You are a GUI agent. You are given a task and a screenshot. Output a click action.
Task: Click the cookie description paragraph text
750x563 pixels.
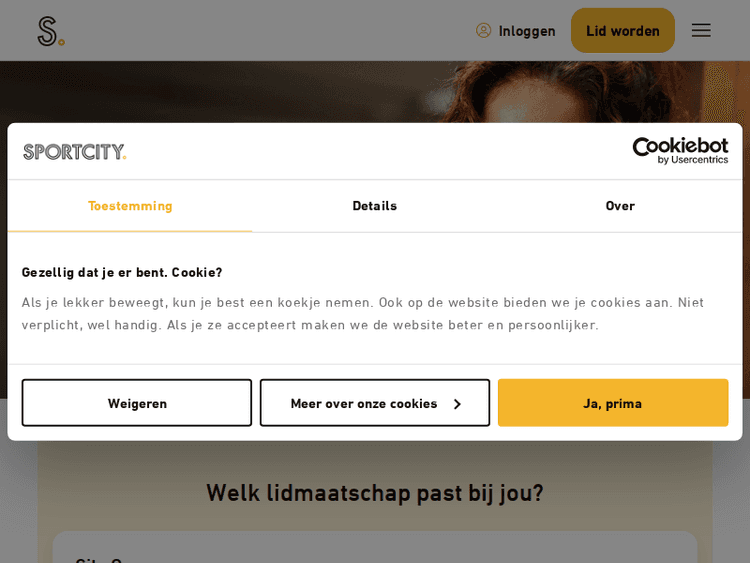point(363,313)
